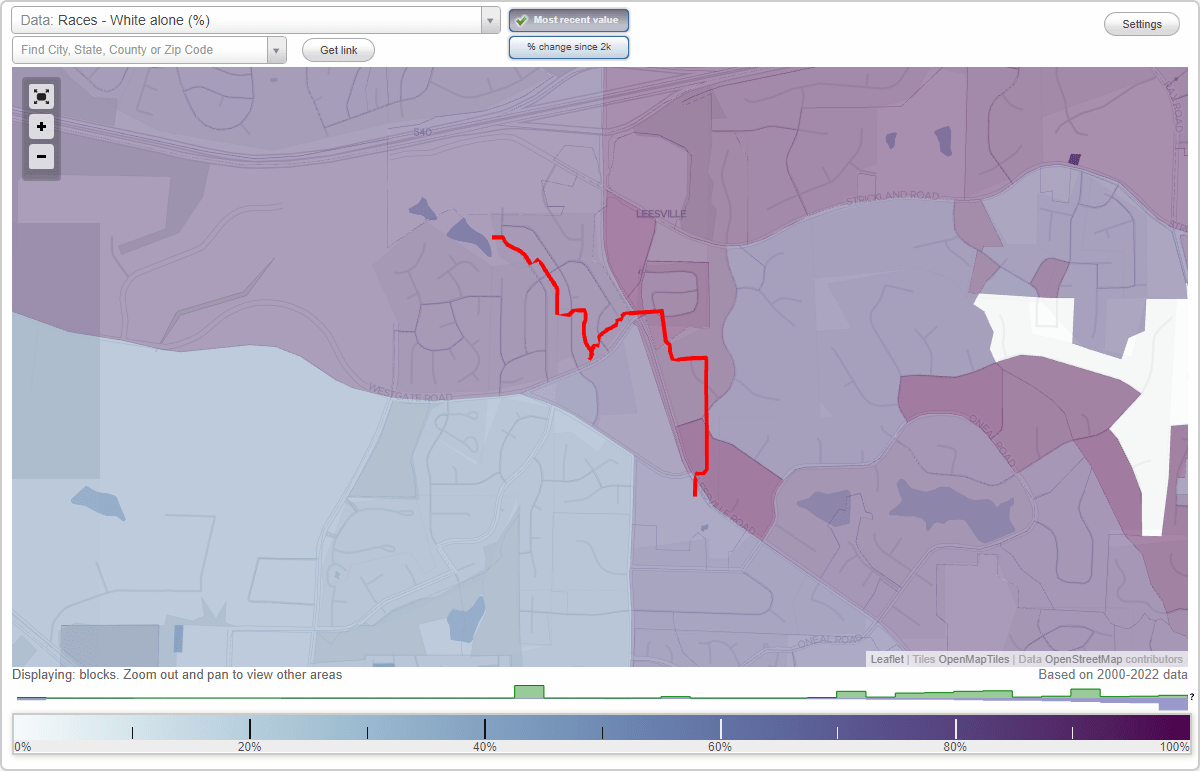Open the Data selector dropdown arrow
The width and height of the screenshot is (1200, 771).
coord(490,20)
